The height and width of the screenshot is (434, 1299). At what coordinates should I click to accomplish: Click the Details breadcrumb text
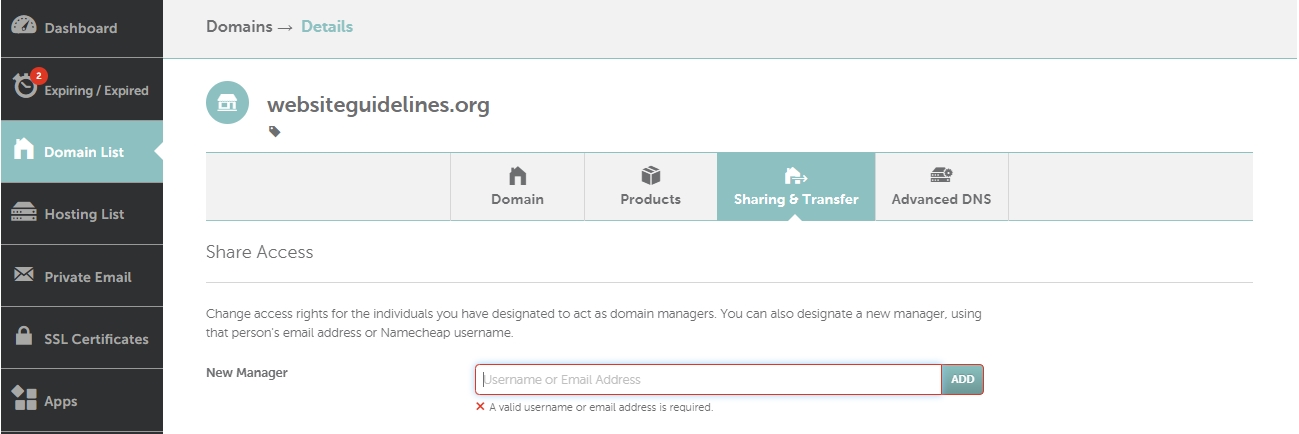click(327, 27)
